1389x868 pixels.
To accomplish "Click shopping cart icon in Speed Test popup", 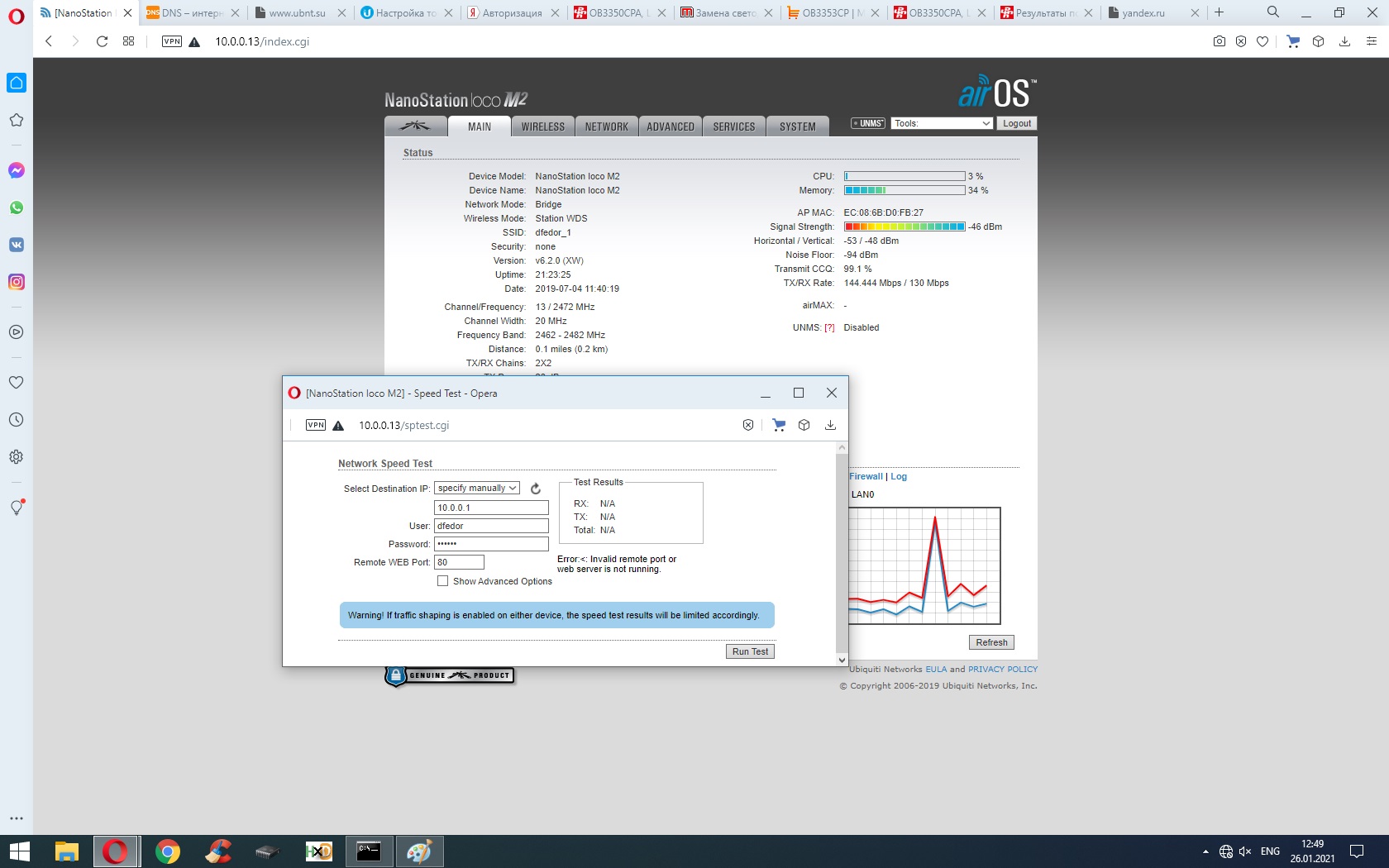I will click(x=779, y=425).
